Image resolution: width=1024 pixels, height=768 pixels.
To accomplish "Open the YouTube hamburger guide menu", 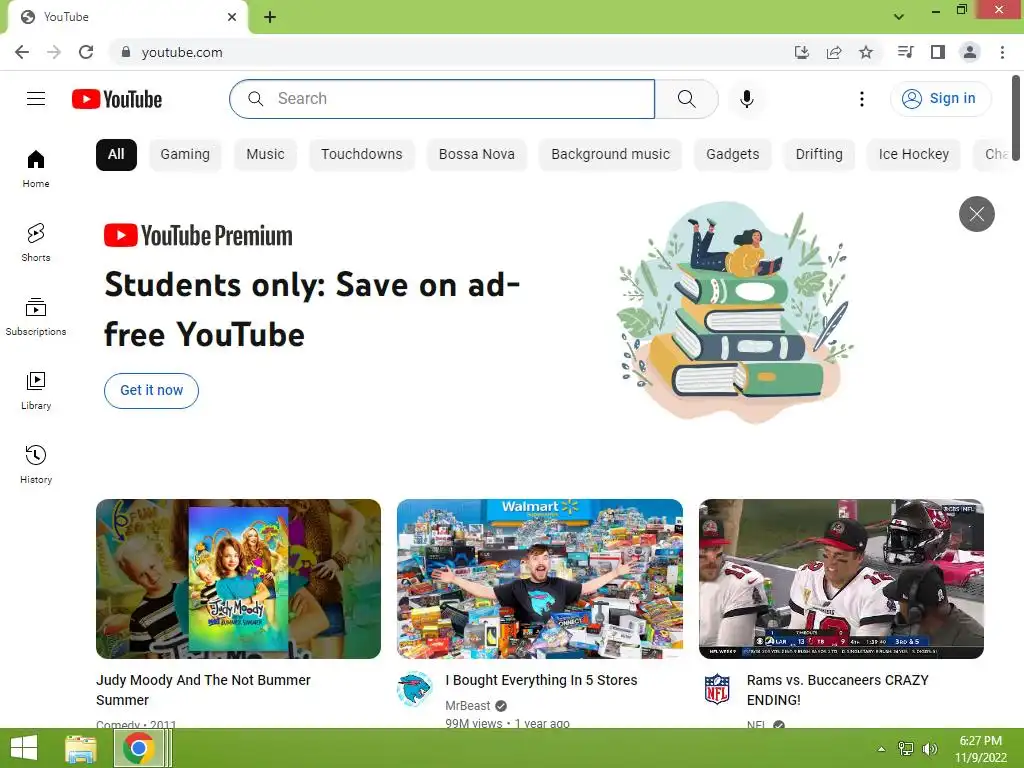I will pos(36,99).
